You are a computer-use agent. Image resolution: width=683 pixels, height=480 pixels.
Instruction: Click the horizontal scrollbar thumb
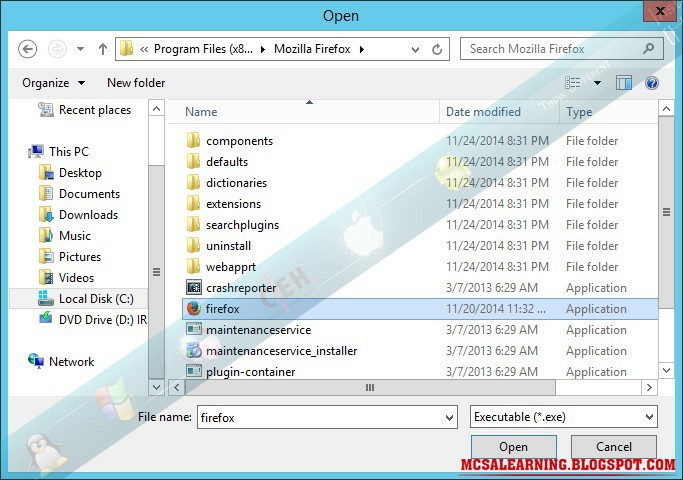point(370,387)
